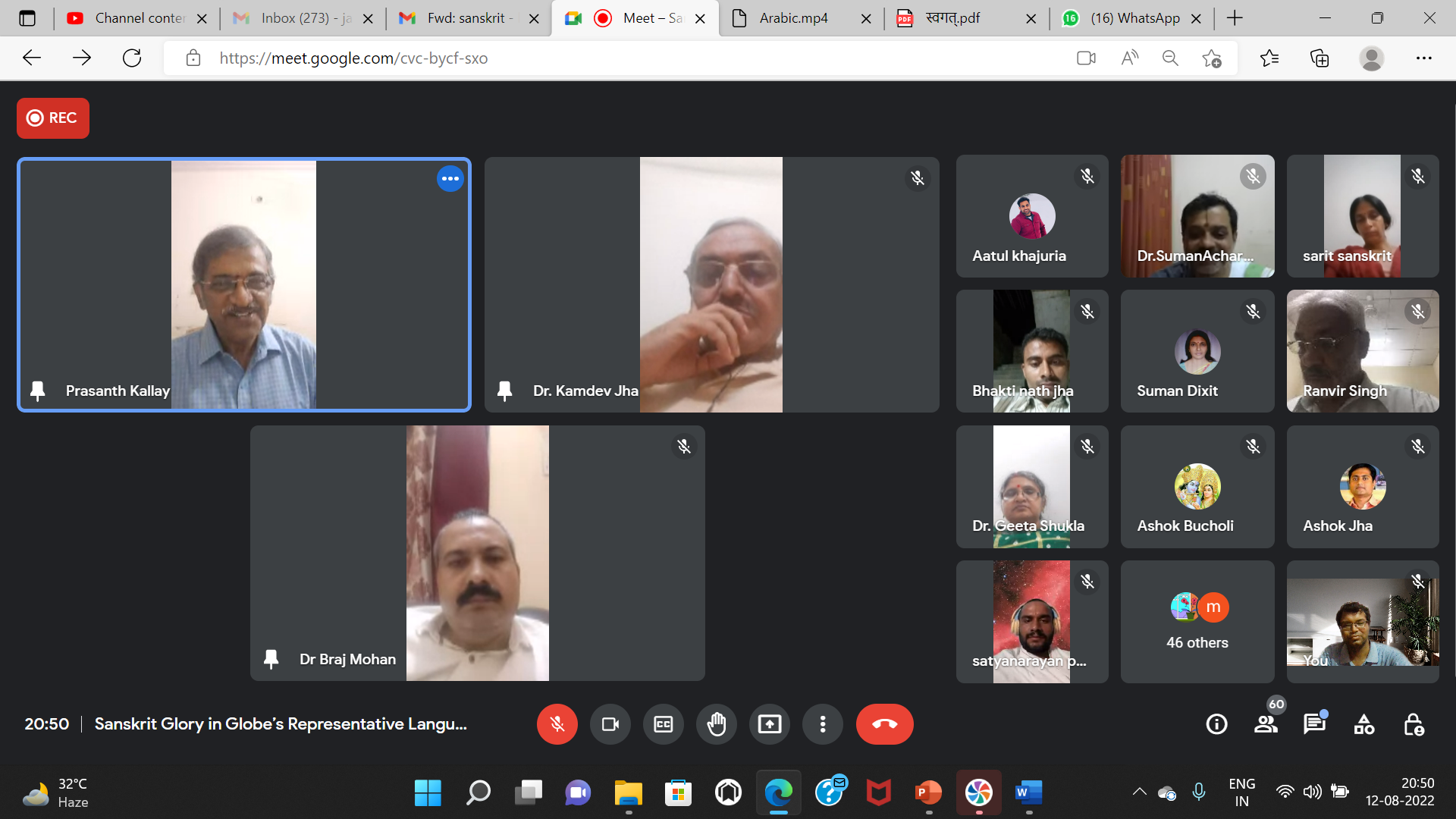This screenshot has height=819, width=1456.
Task: Open the meeting details info icon
Action: pos(1216,724)
